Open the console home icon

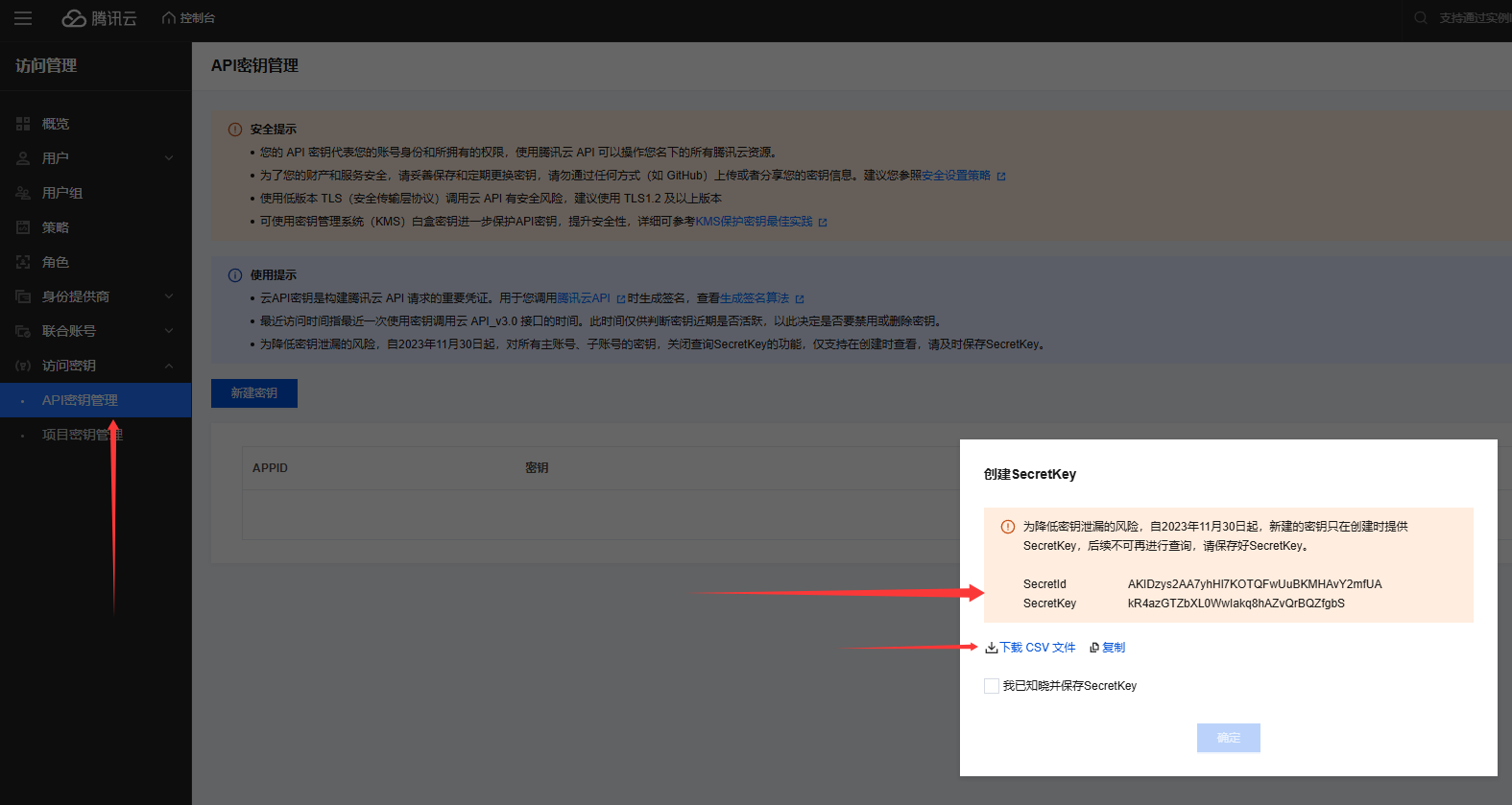169,18
